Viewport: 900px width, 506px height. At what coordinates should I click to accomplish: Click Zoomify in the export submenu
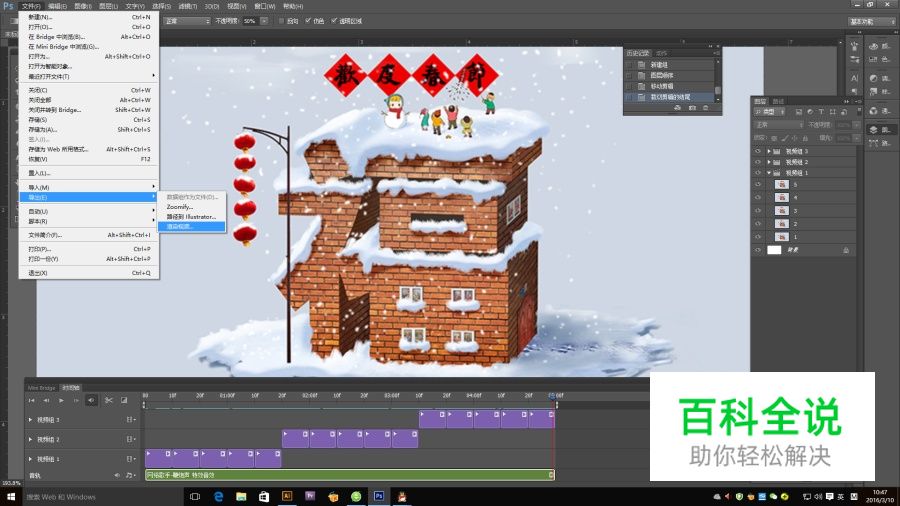[x=180, y=207]
